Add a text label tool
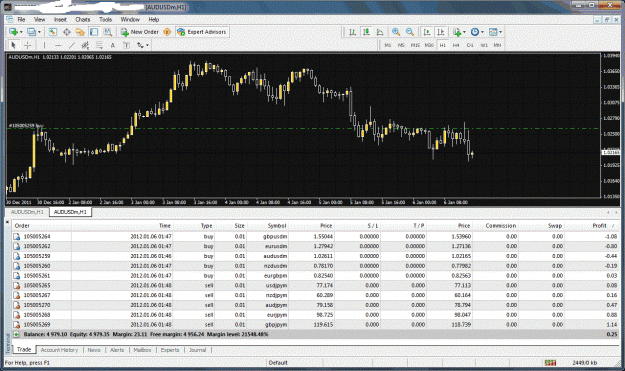625x371 pixels. pos(113,45)
